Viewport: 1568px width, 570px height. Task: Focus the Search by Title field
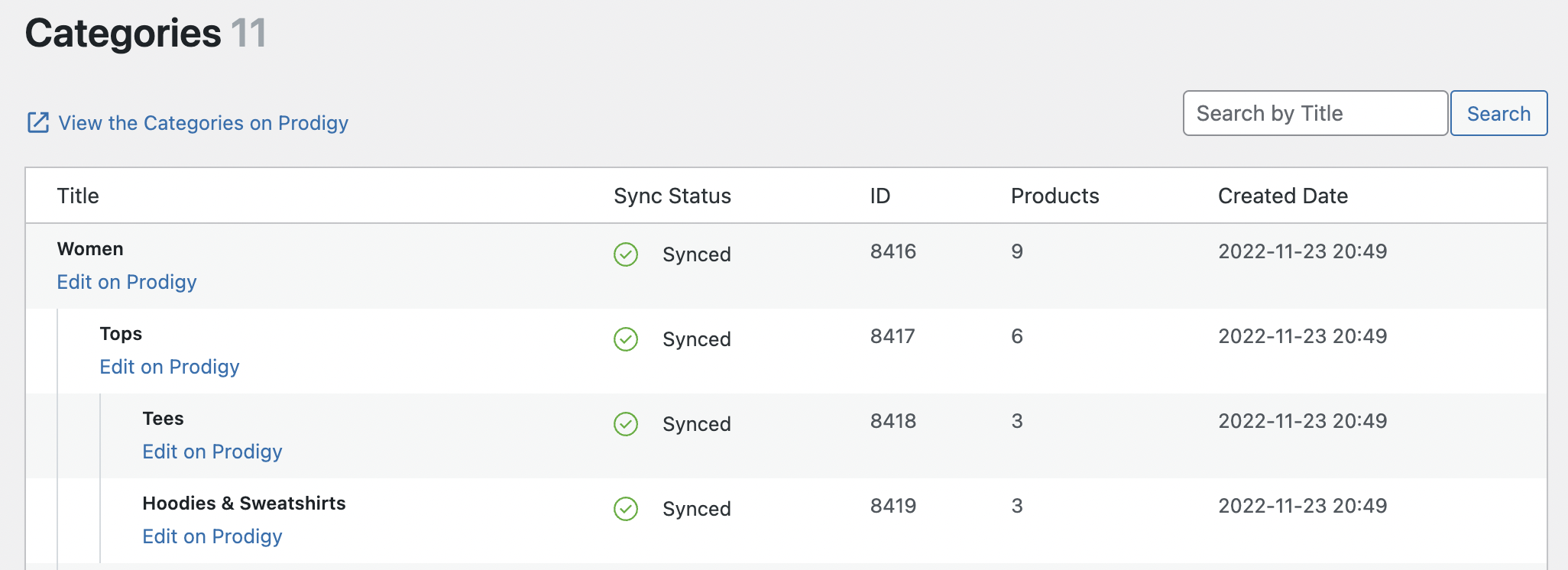pyautogui.click(x=1315, y=113)
